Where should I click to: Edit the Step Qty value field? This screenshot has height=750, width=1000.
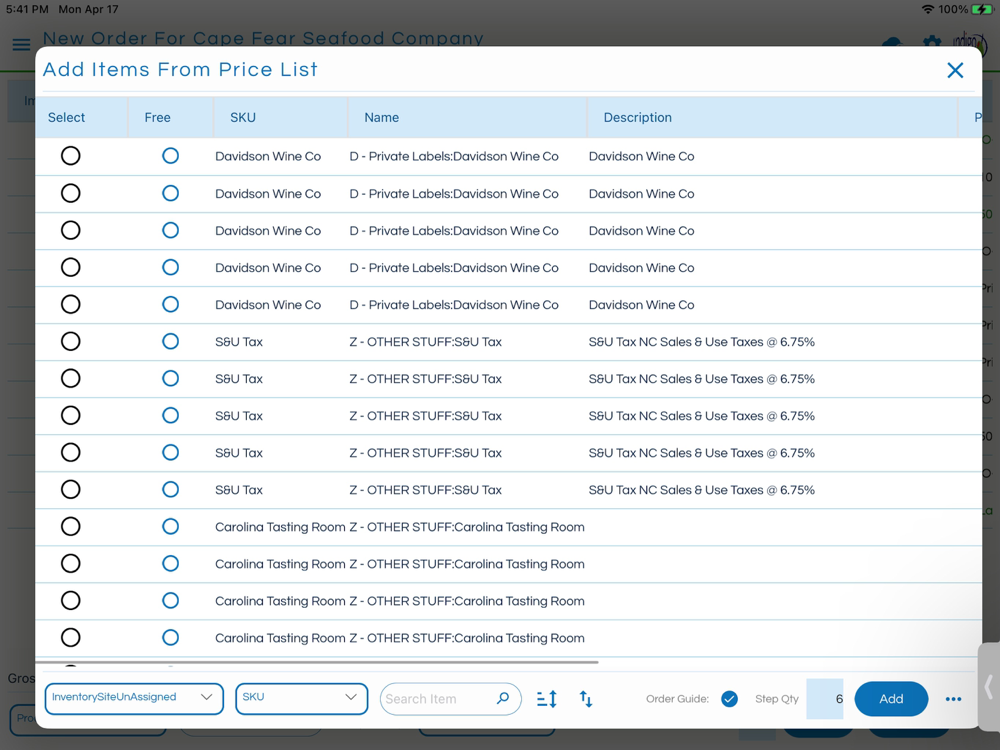[825, 699]
